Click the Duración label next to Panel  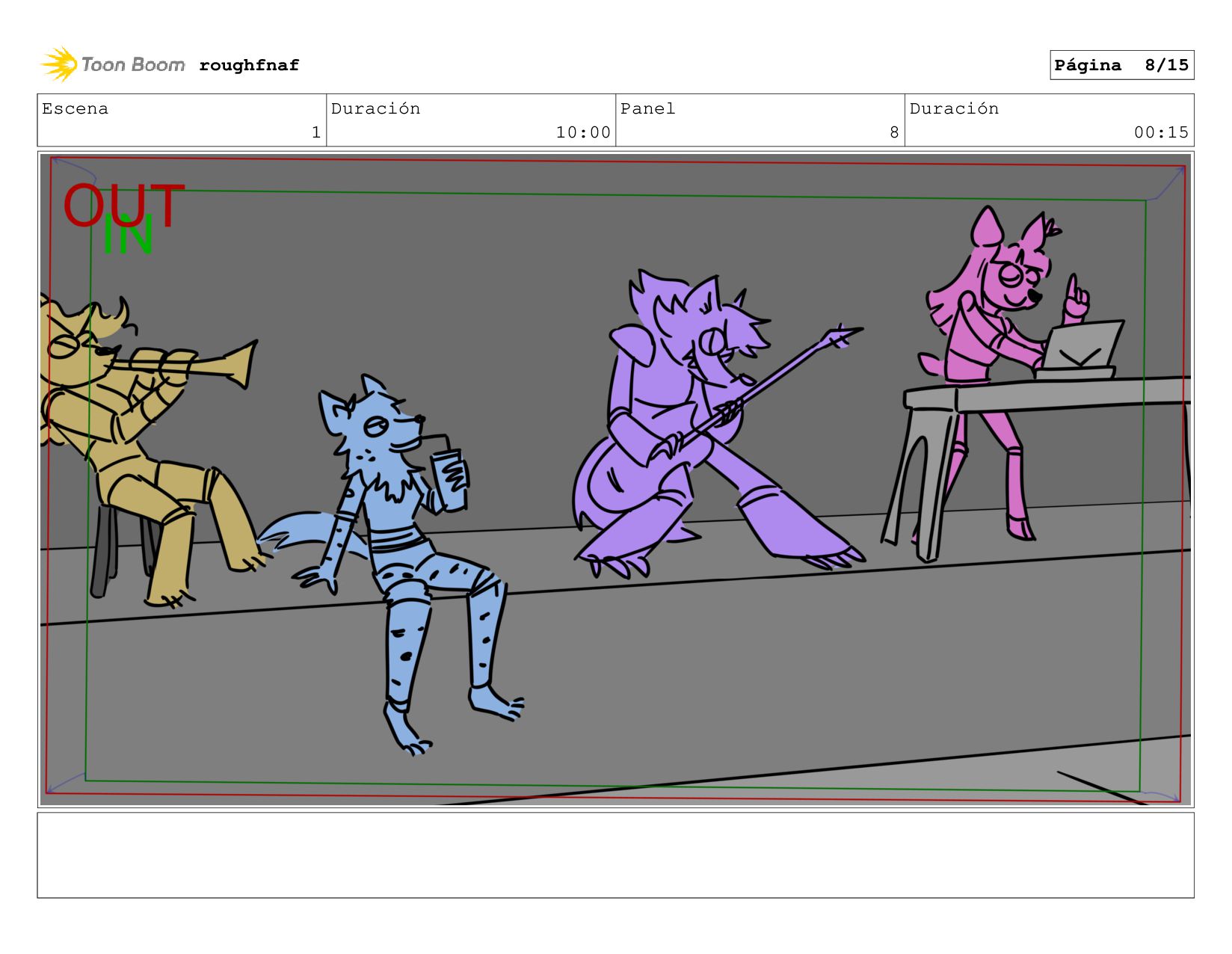click(954, 109)
